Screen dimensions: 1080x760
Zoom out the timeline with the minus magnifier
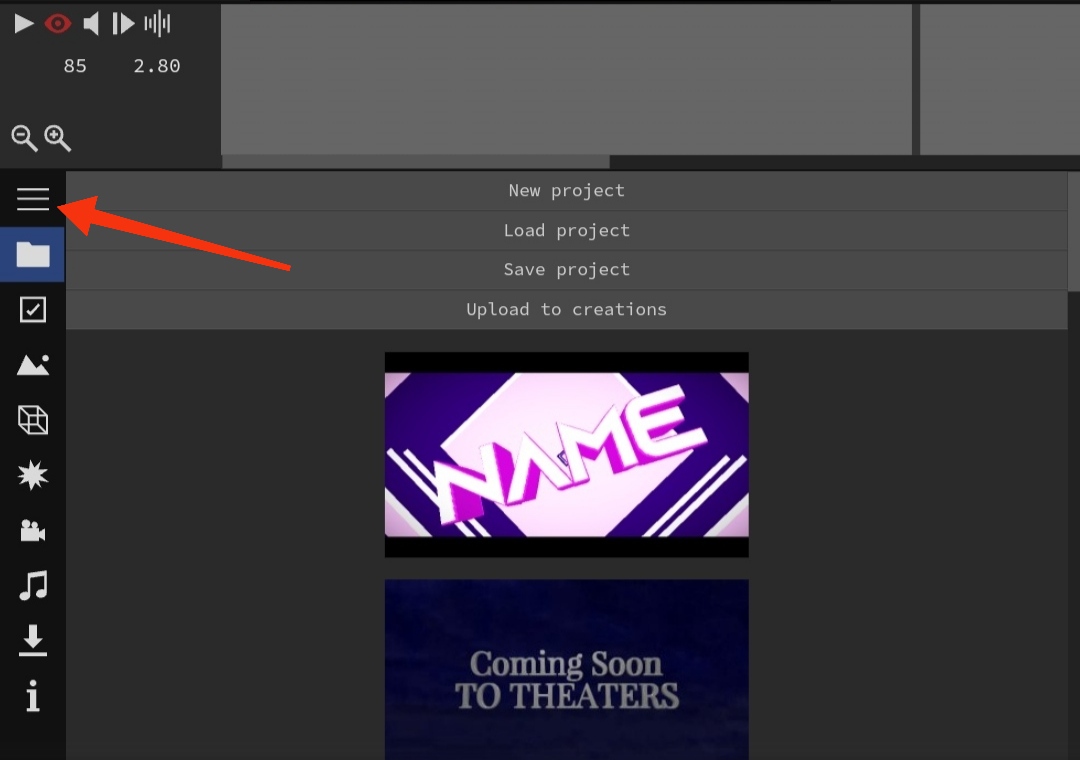click(24, 138)
